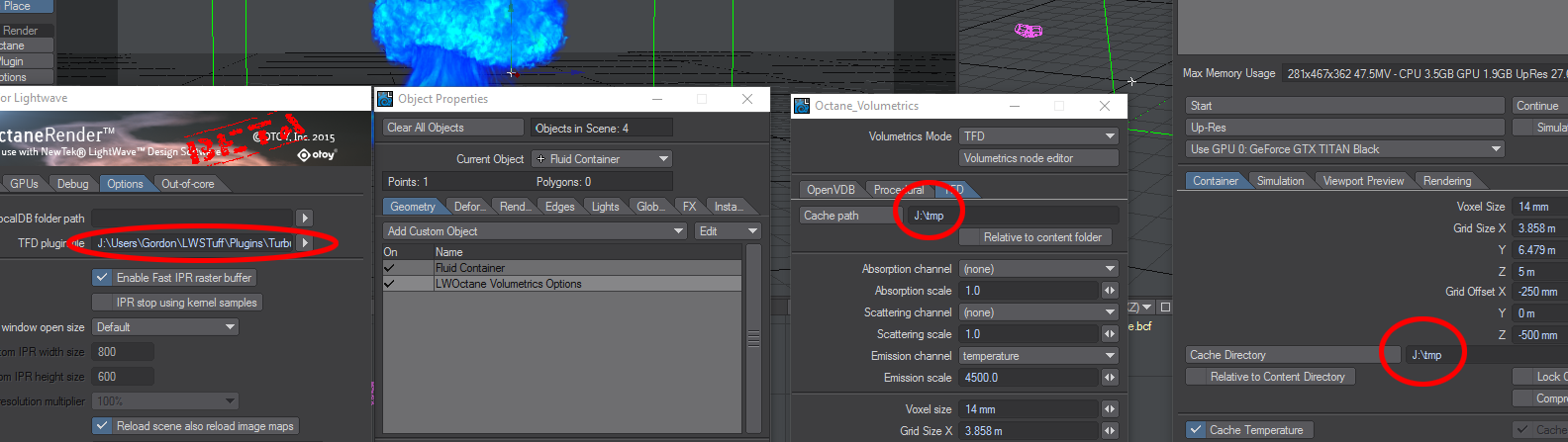Switch to the Simulation tab

[x=1280, y=181]
